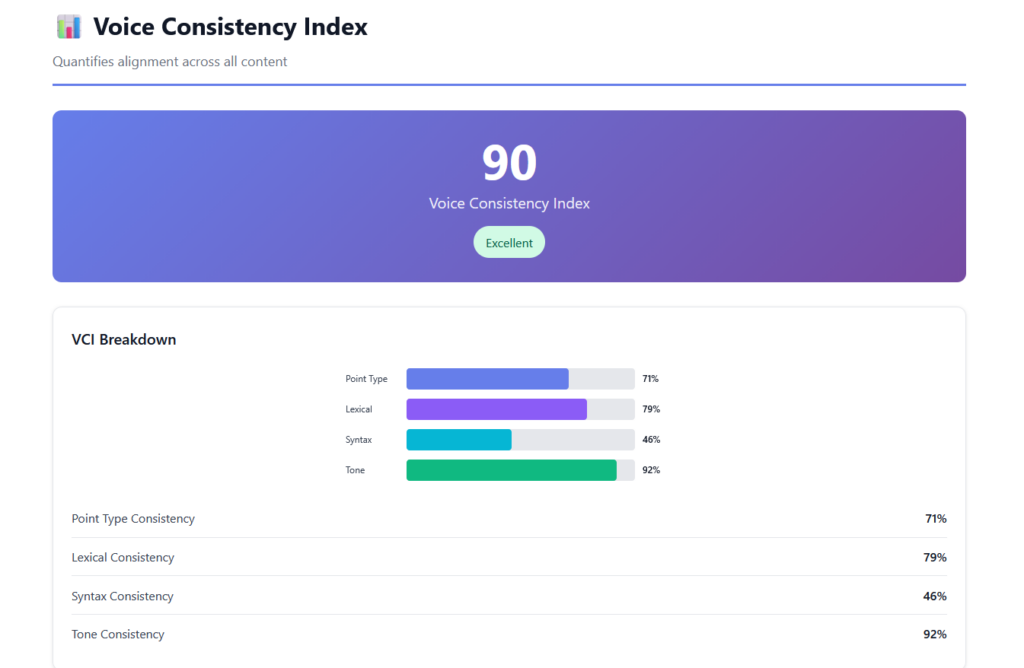Click the 46% value beside the Syntax bar
The width and height of the screenshot is (1024, 668).
651,440
